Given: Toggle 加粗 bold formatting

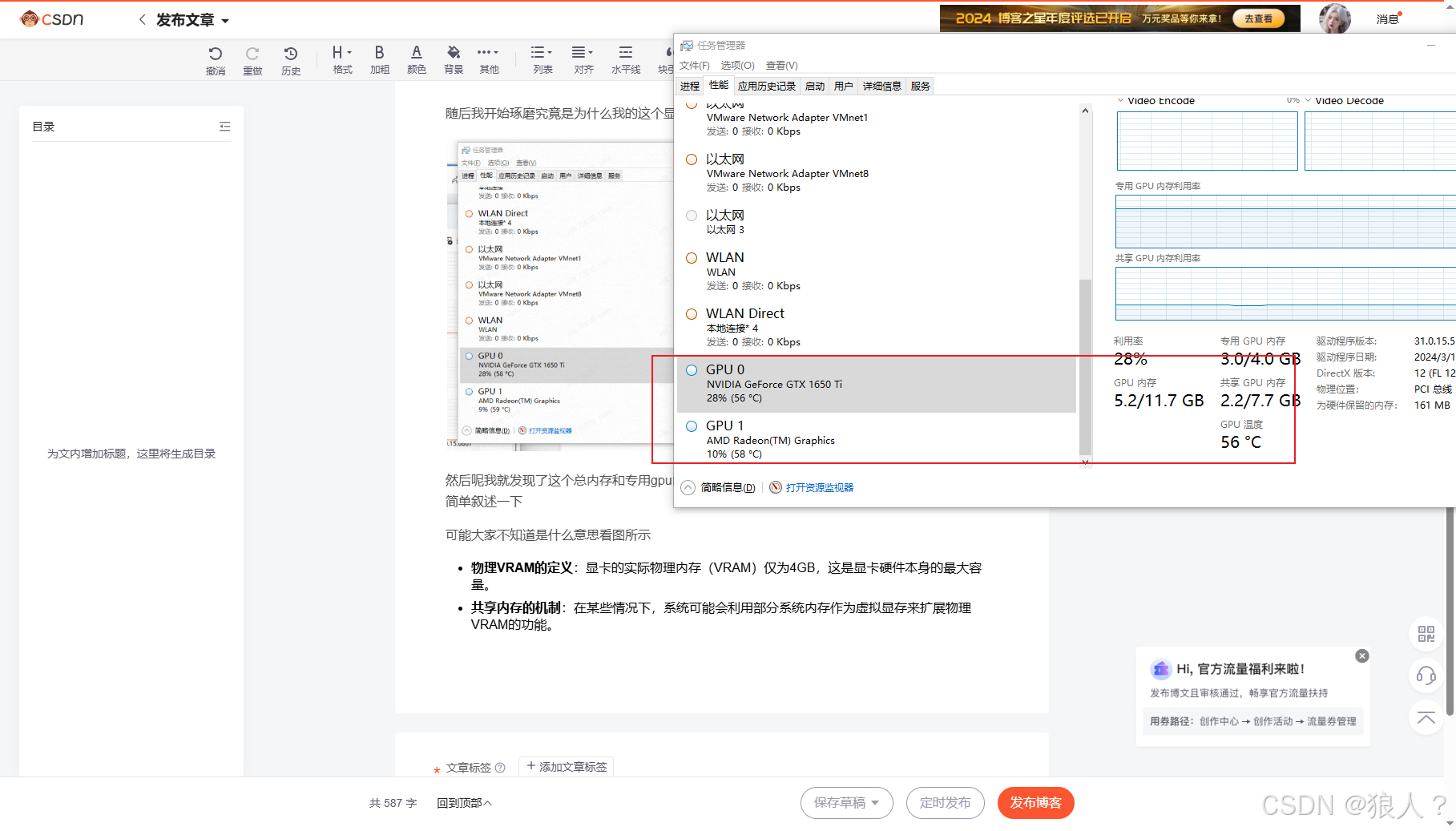Looking at the screenshot, I should (x=380, y=60).
